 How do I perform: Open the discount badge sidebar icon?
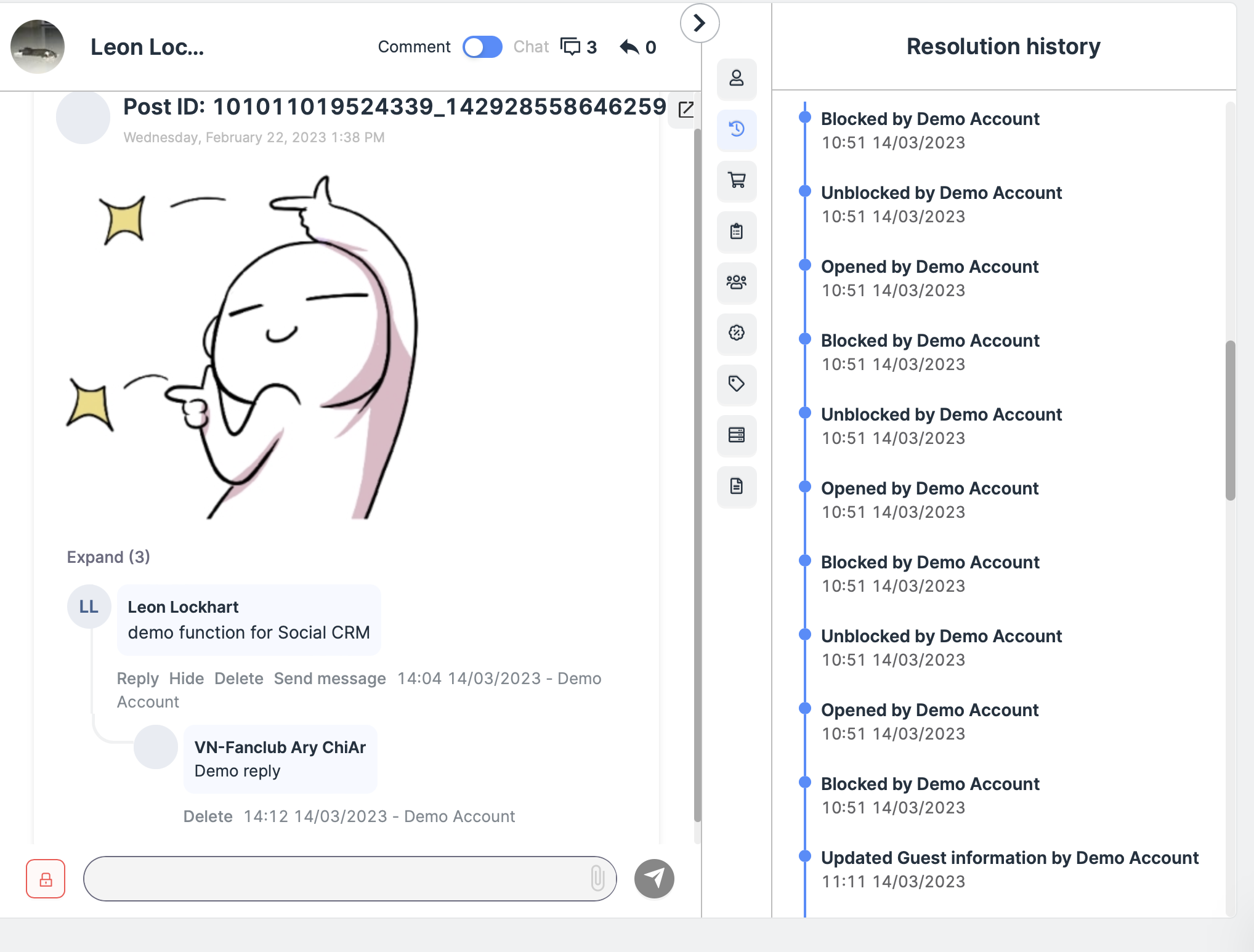coord(737,333)
